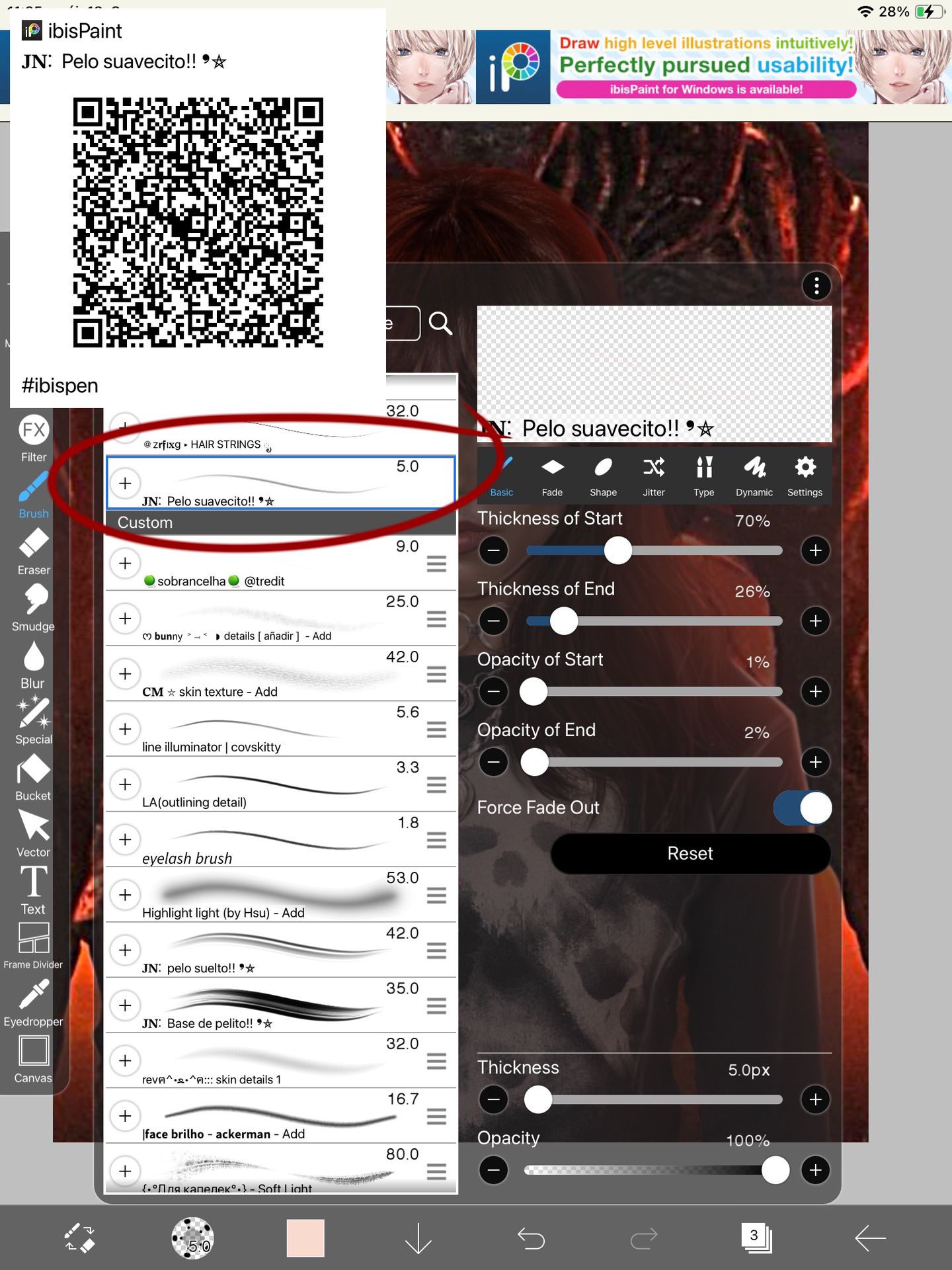Select the Frame Divider tool
Screen dimensions: 952x1270
[33, 947]
